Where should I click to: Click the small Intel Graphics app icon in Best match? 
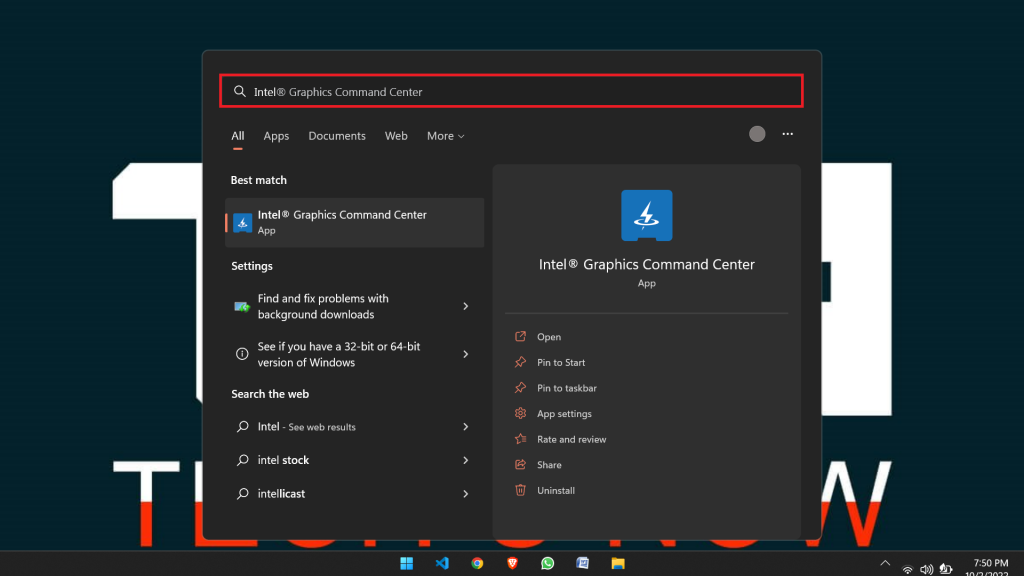[x=242, y=223]
